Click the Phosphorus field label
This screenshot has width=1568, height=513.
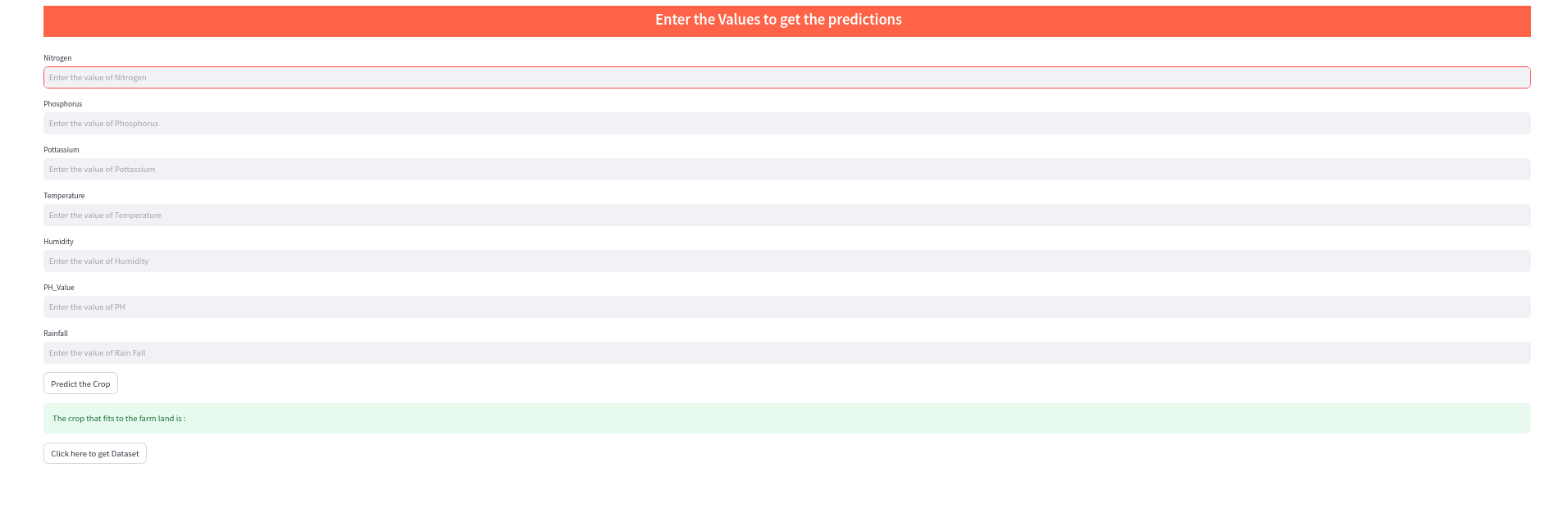(63, 104)
